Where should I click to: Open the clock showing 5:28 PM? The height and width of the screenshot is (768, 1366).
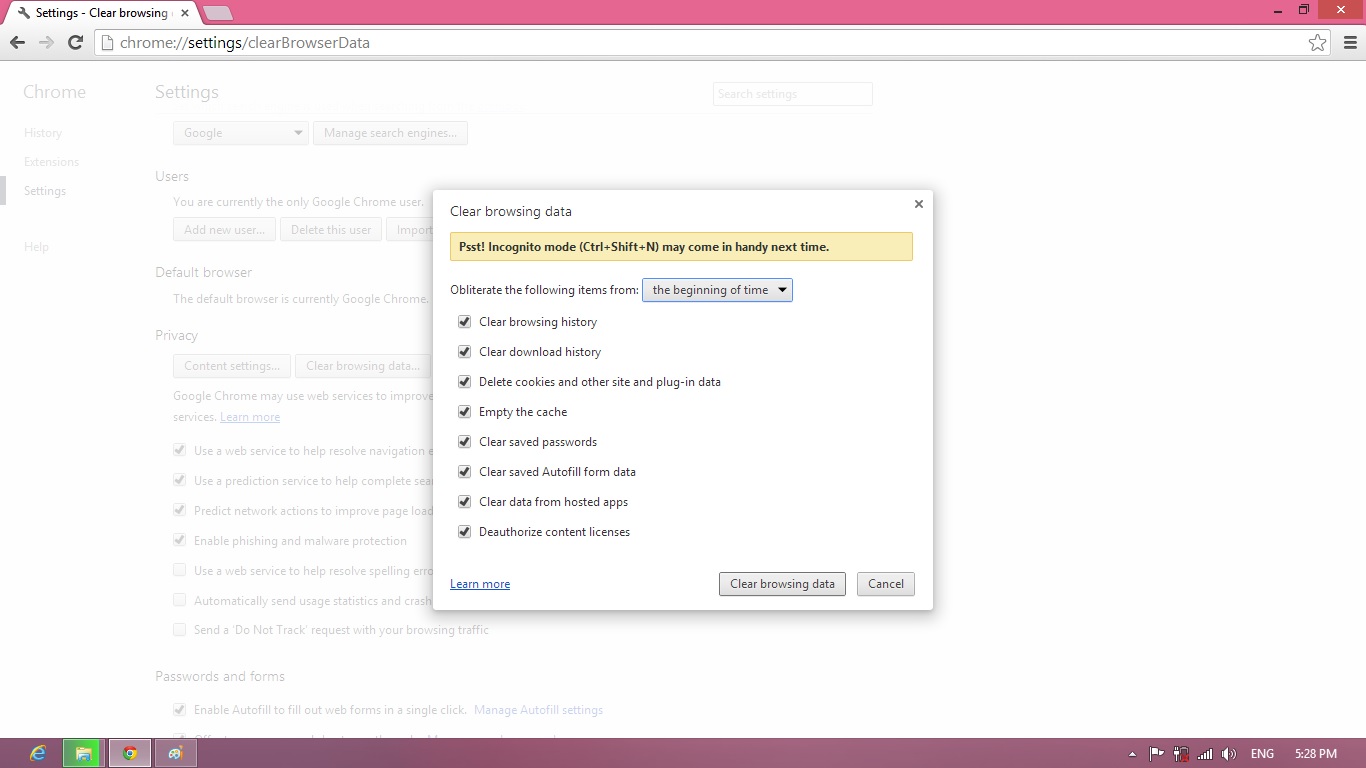1315,754
